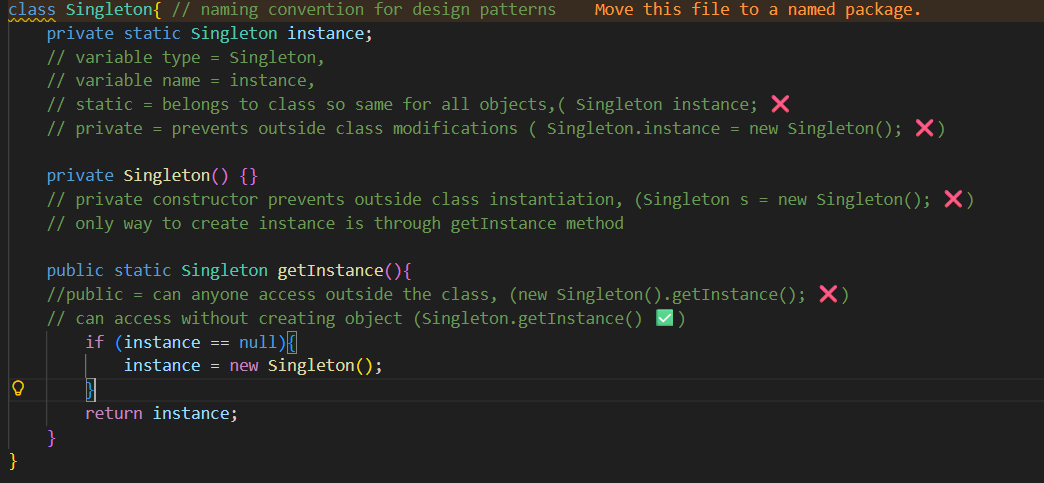1044x483 pixels.
Task: Click the line "if (instance == null){"
Action: pyautogui.click(x=190, y=342)
